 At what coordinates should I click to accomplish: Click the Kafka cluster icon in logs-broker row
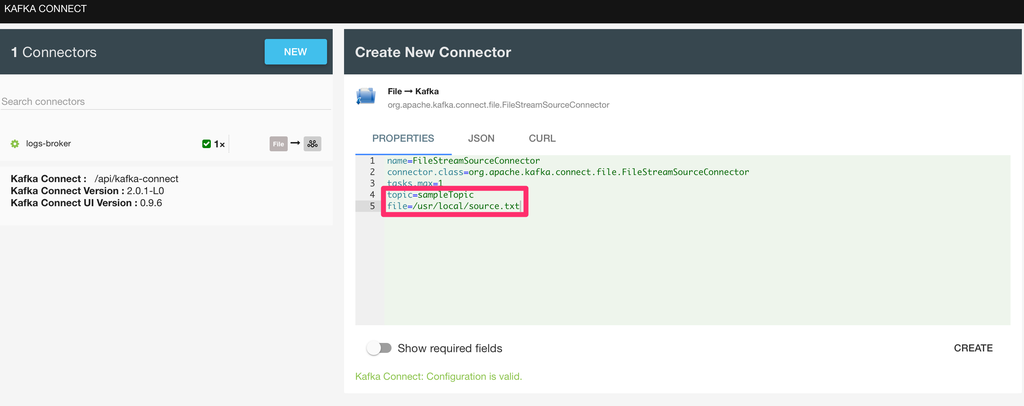[x=313, y=144]
